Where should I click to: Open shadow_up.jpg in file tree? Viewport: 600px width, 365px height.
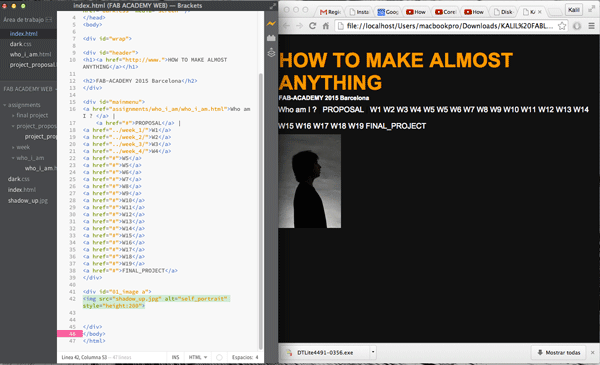28,200
